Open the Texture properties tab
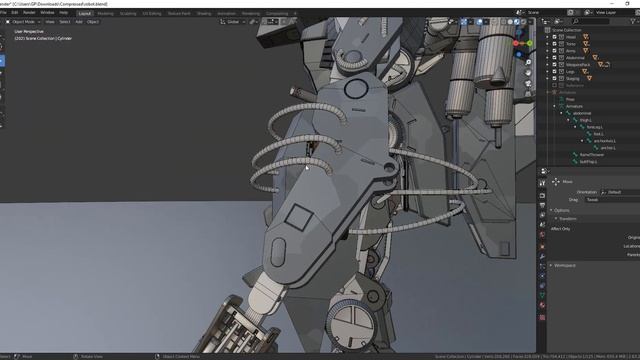Image resolution: width=640 pixels, height=360 pixels. pyautogui.click(x=542, y=317)
